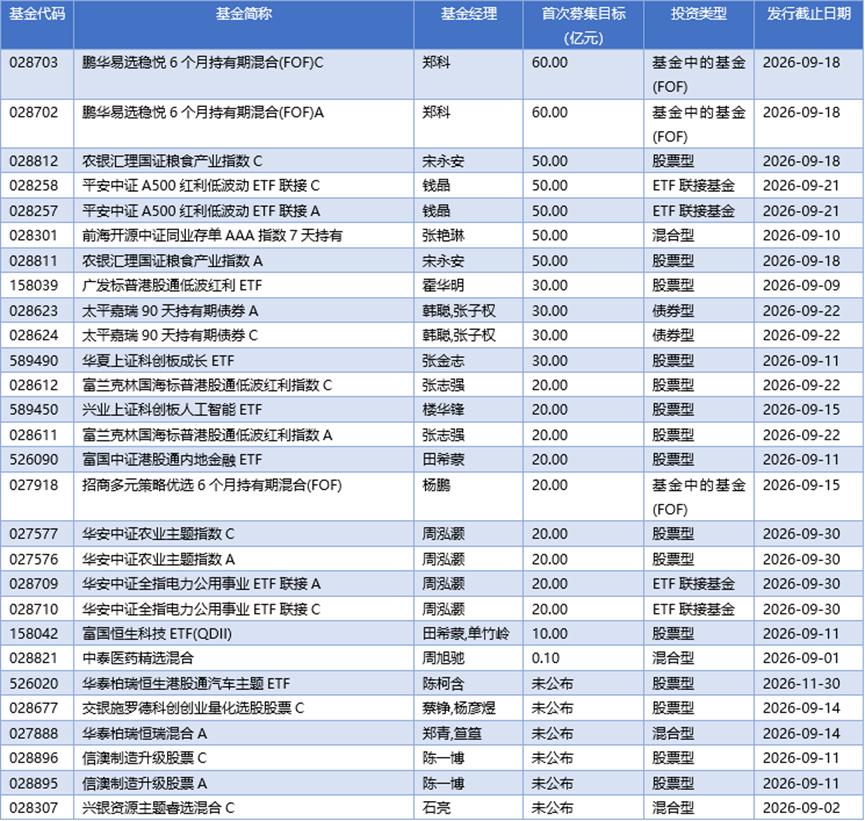This screenshot has width=865, height=821.
Task: Select 首次募集目标 (亿元) header
Action: (584, 25)
